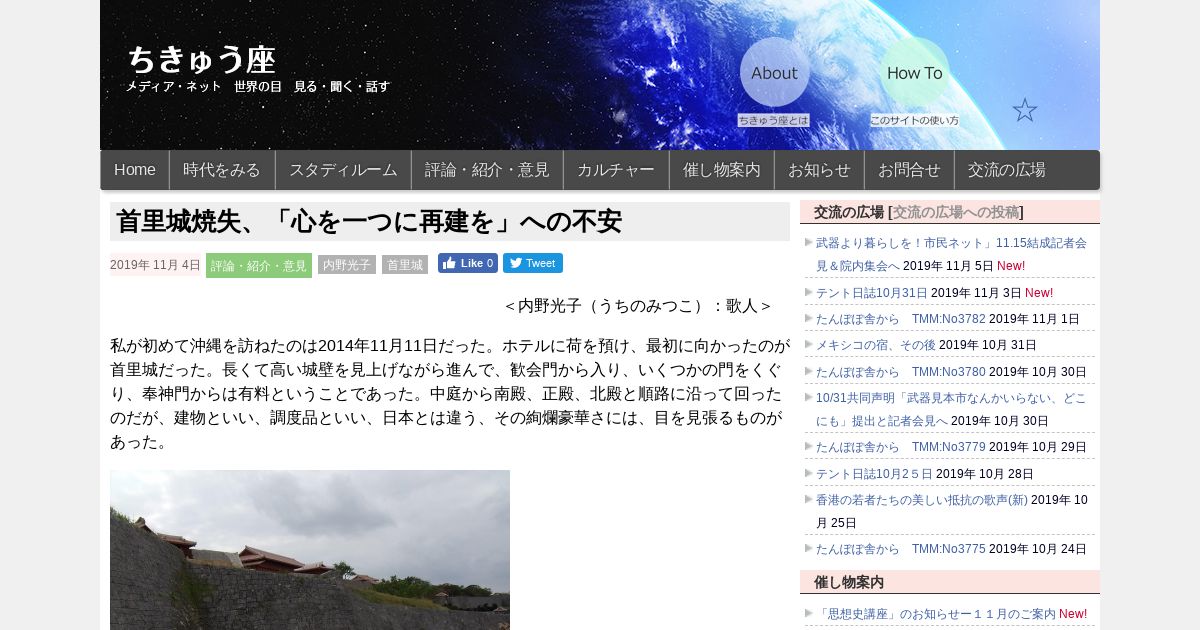Viewport: 1200px width, 630px height.
Task: Open テント日誌10月2５日 link
Action: click(874, 474)
